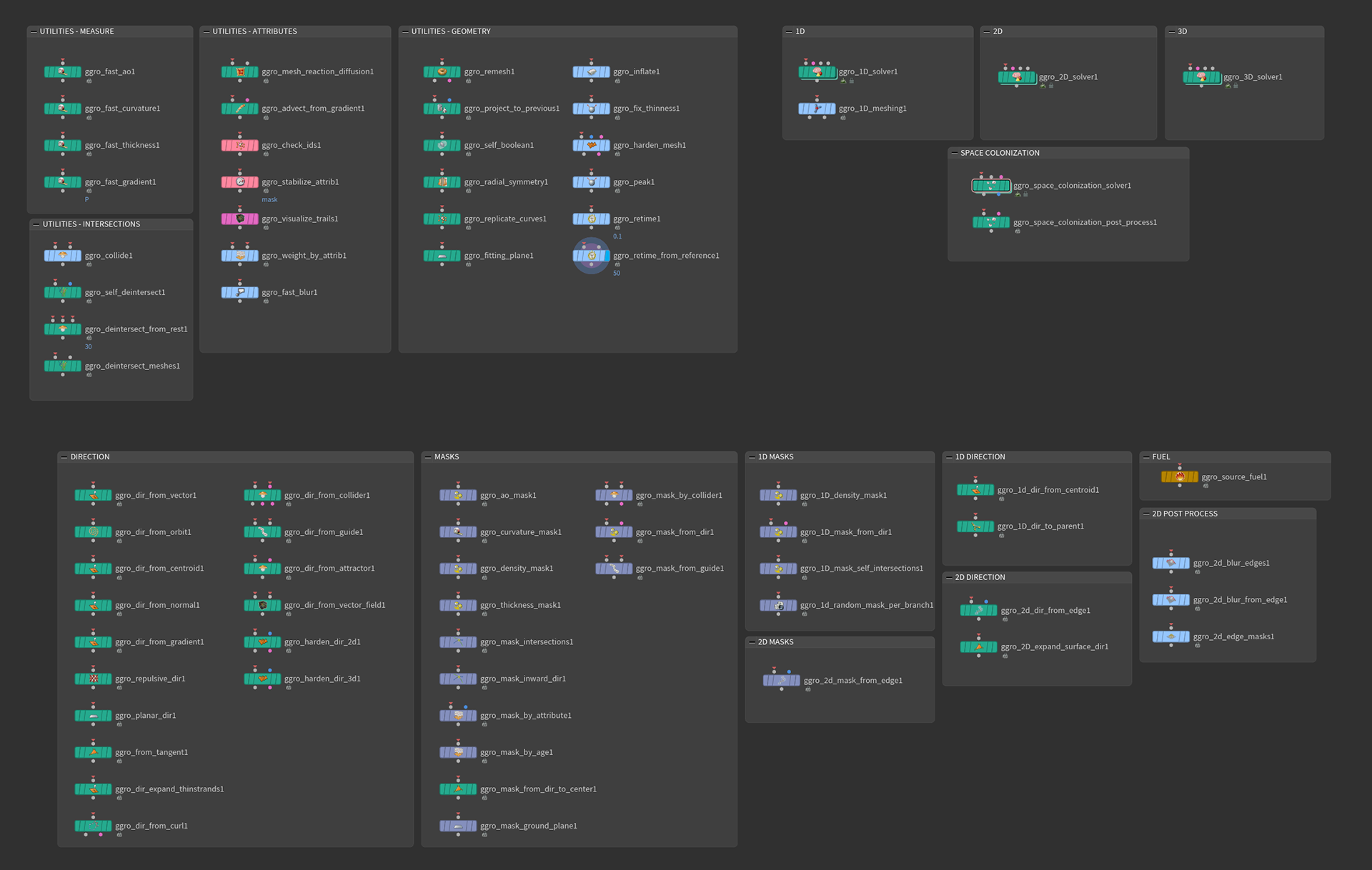Click the ggro_check_ids1 pink node icon

[240, 146]
